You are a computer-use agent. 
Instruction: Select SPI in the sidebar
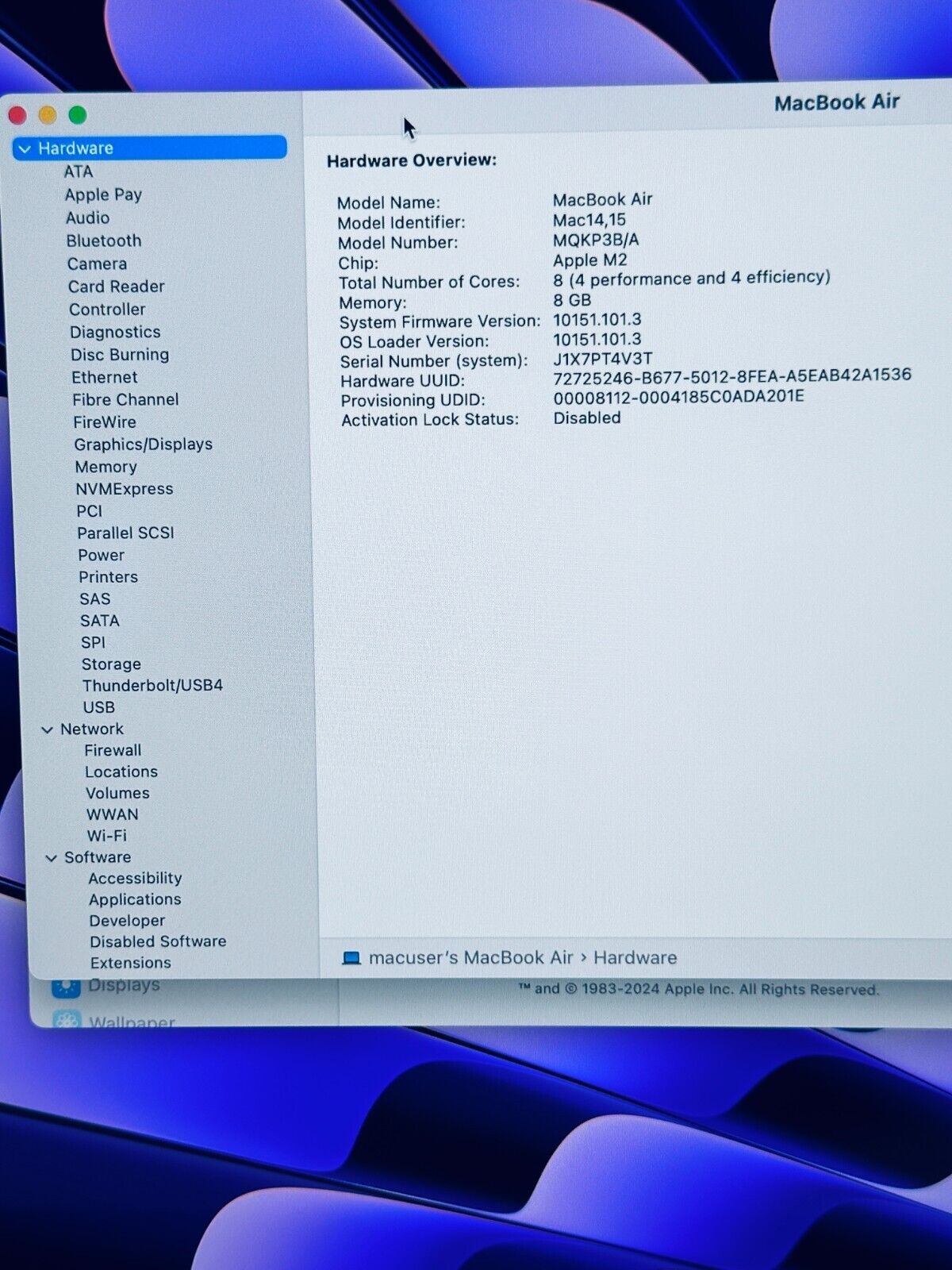click(x=93, y=642)
